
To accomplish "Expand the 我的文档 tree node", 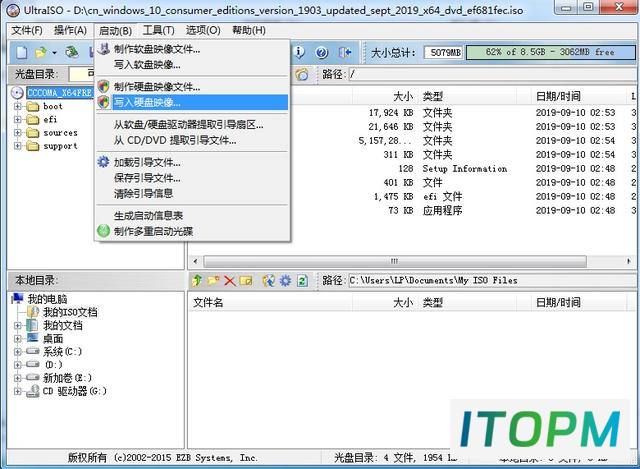I will point(17,325).
